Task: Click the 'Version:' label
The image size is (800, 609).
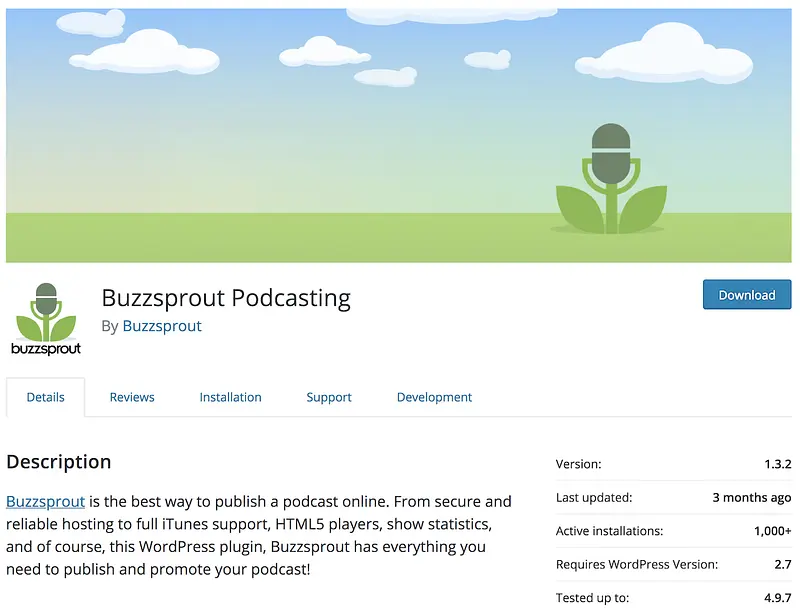Action: point(579,464)
